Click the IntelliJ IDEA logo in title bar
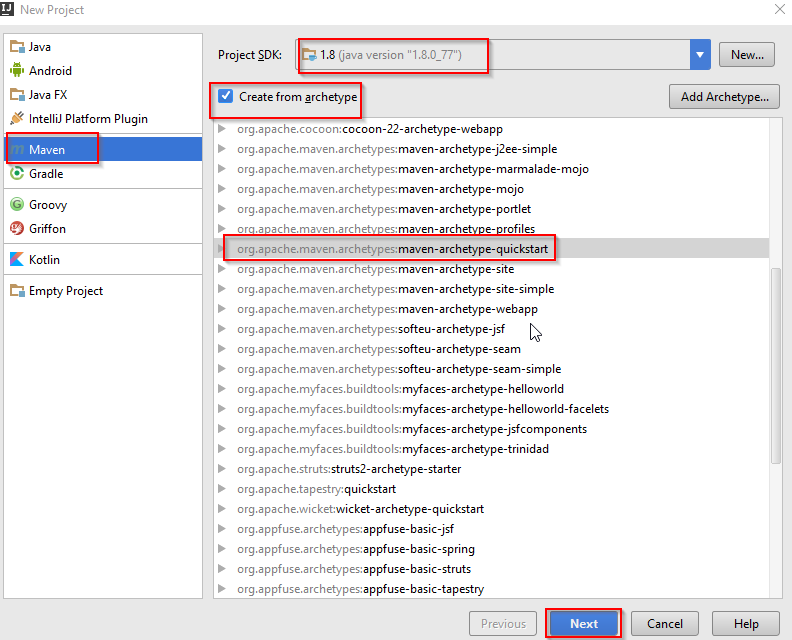The image size is (792, 640). pos(7,9)
